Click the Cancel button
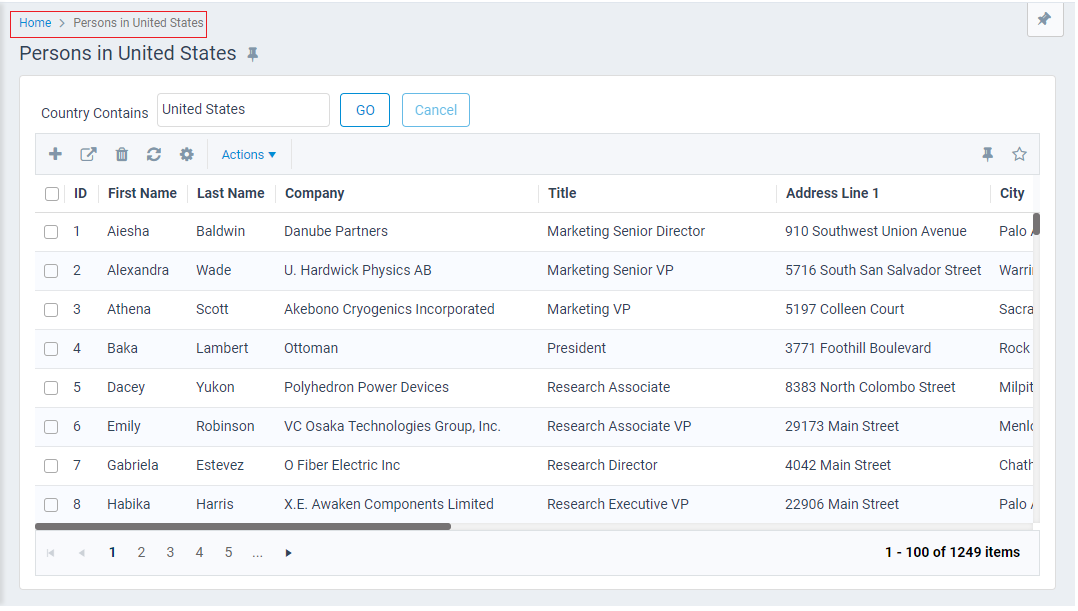 coord(435,110)
